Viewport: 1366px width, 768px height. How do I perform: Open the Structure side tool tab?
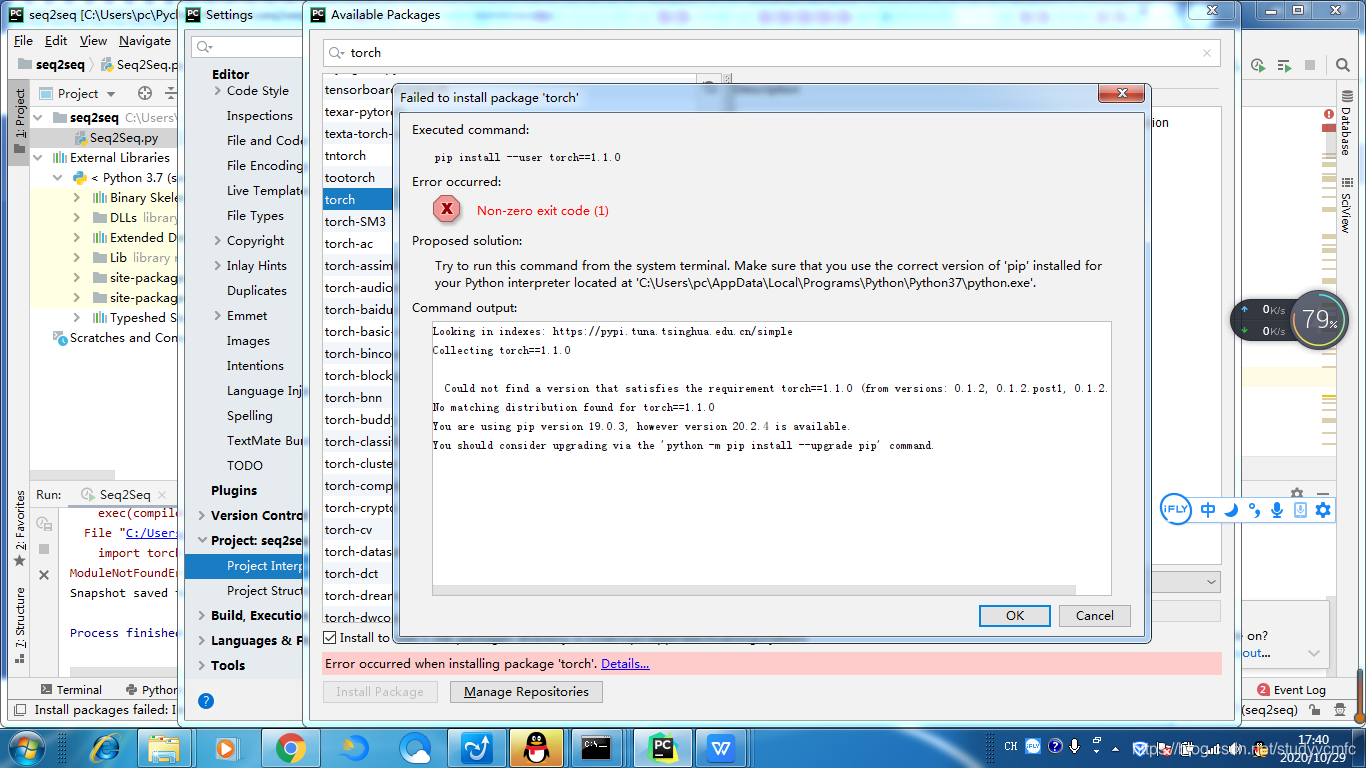click(x=19, y=626)
